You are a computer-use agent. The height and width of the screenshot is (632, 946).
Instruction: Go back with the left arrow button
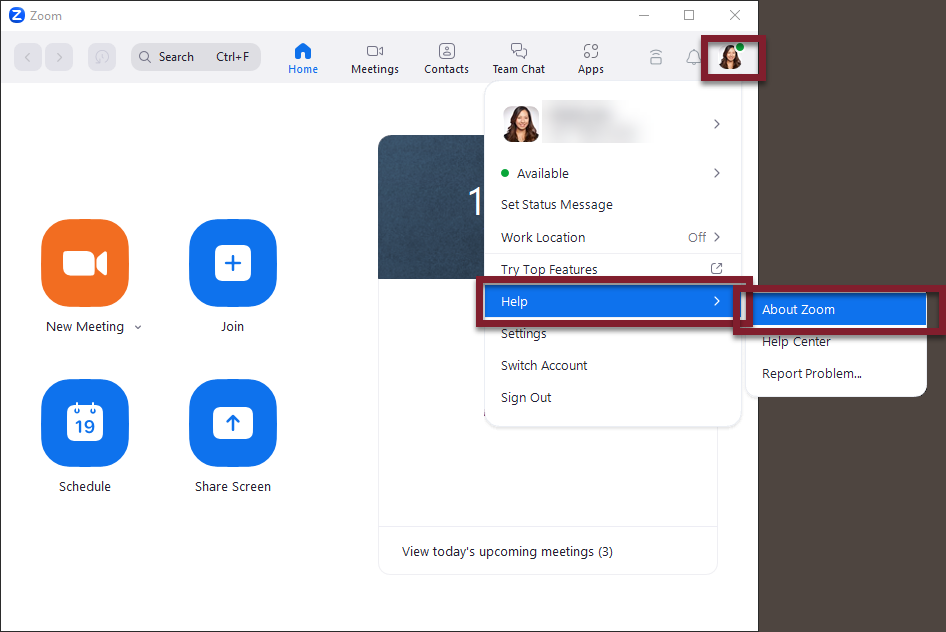28,57
